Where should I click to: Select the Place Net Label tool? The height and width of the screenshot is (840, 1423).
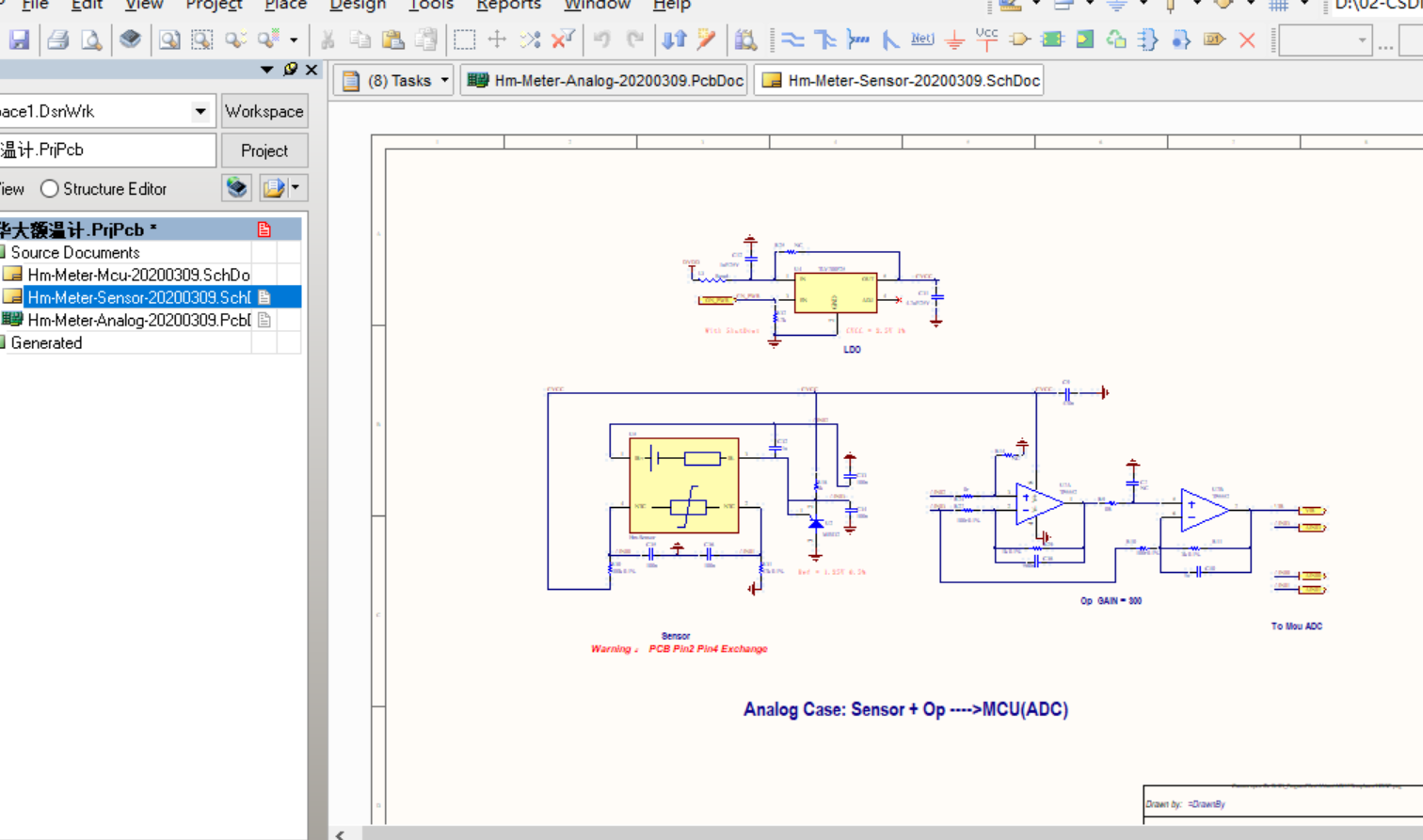coord(922,40)
